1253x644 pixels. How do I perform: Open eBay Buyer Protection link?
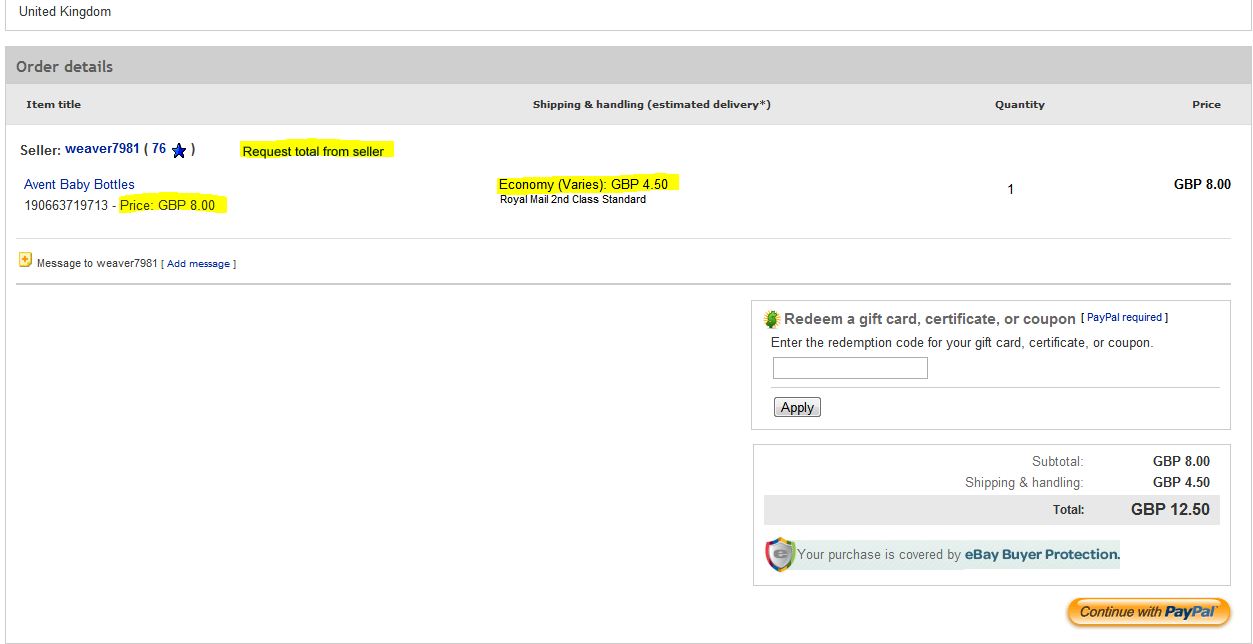(x=1042, y=554)
